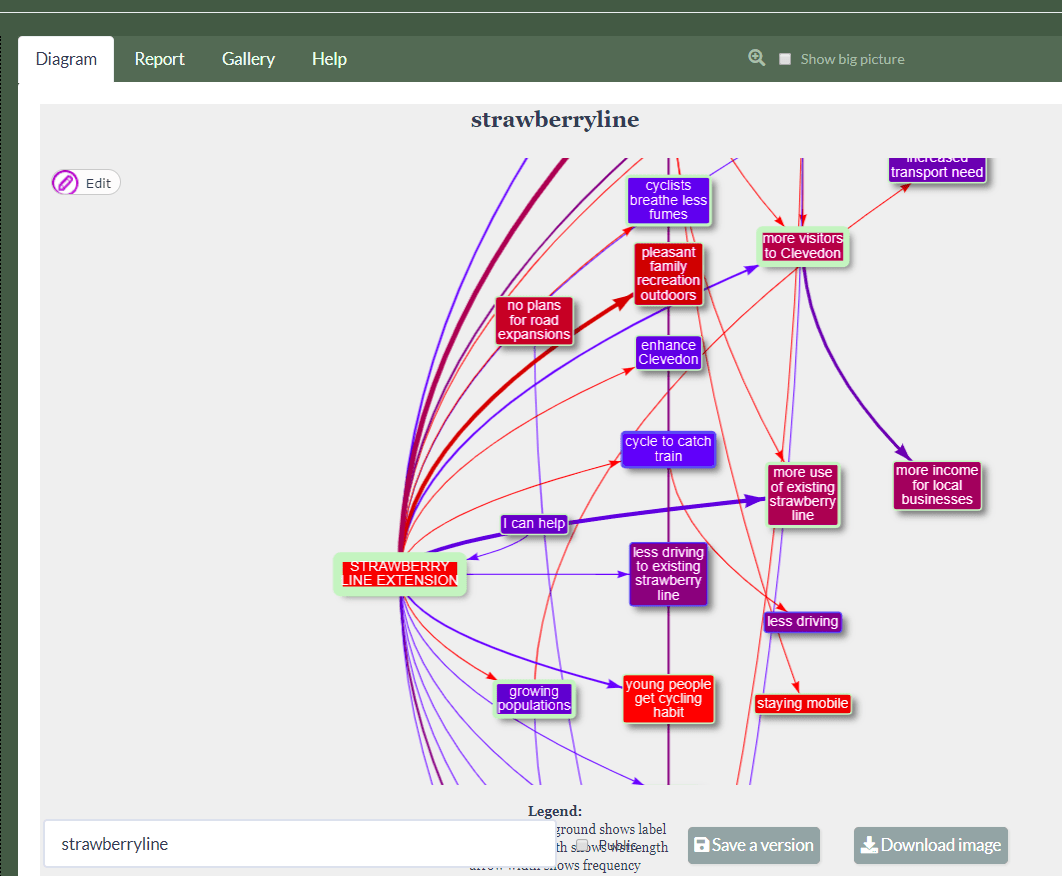Select the more income for local businesses node

[x=936, y=485]
